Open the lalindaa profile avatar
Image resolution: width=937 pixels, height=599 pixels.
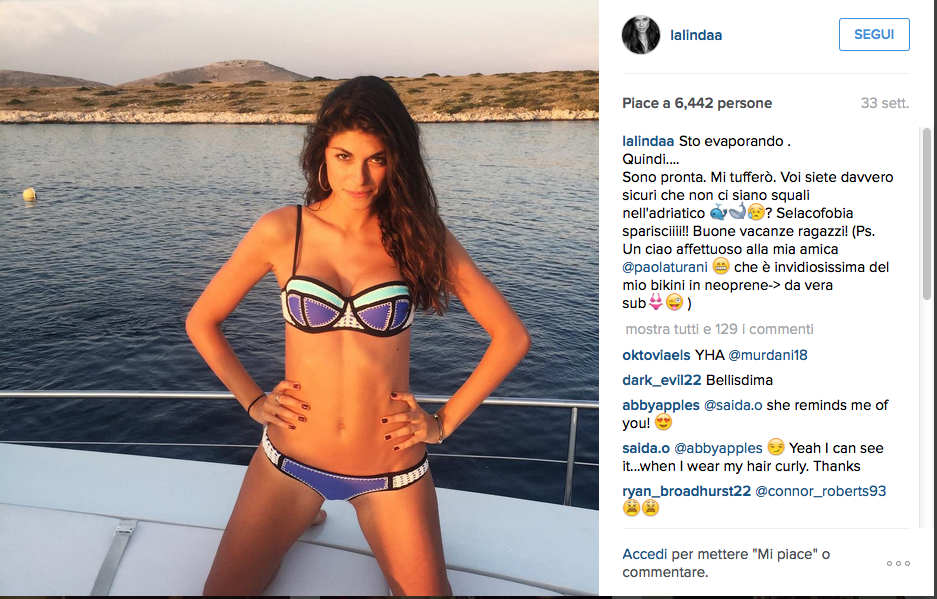coord(641,35)
